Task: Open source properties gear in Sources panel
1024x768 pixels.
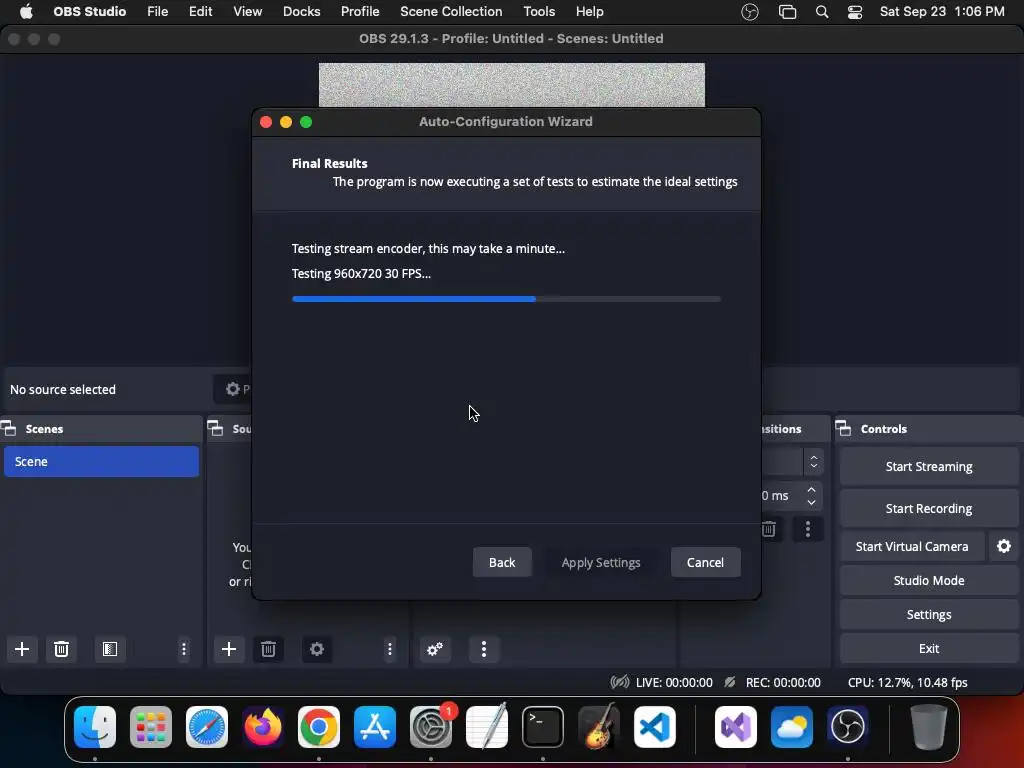Action: (x=317, y=648)
